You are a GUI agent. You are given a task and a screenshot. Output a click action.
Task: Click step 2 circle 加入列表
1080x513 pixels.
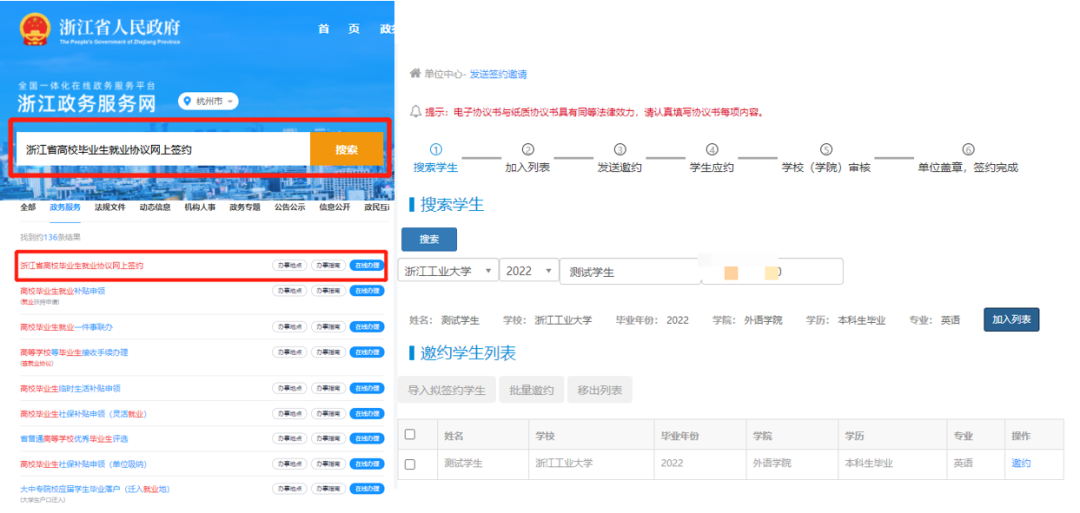pyautogui.click(x=527, y=149)
